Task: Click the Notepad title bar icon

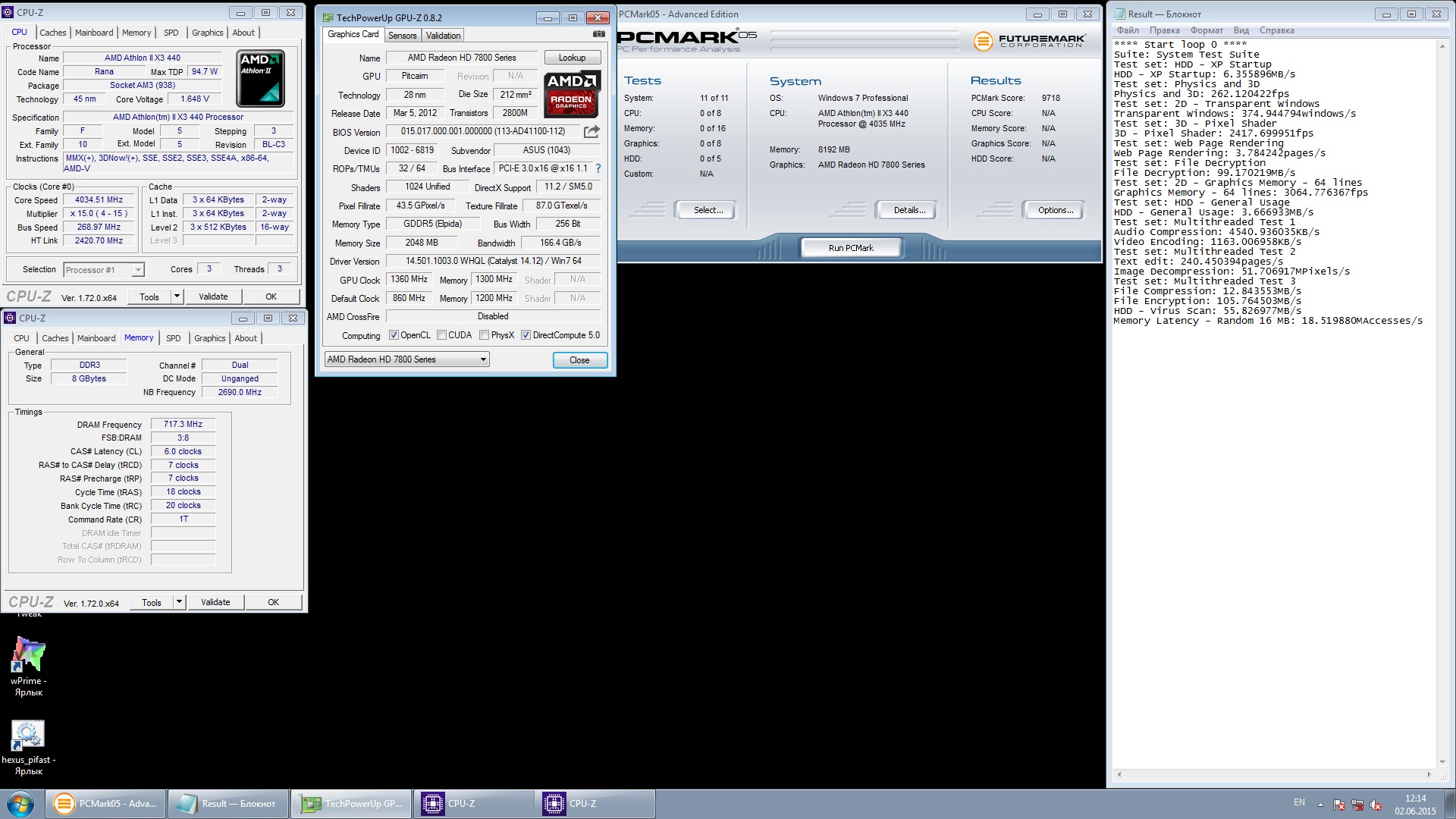Action: click(x=1119, y=14)
